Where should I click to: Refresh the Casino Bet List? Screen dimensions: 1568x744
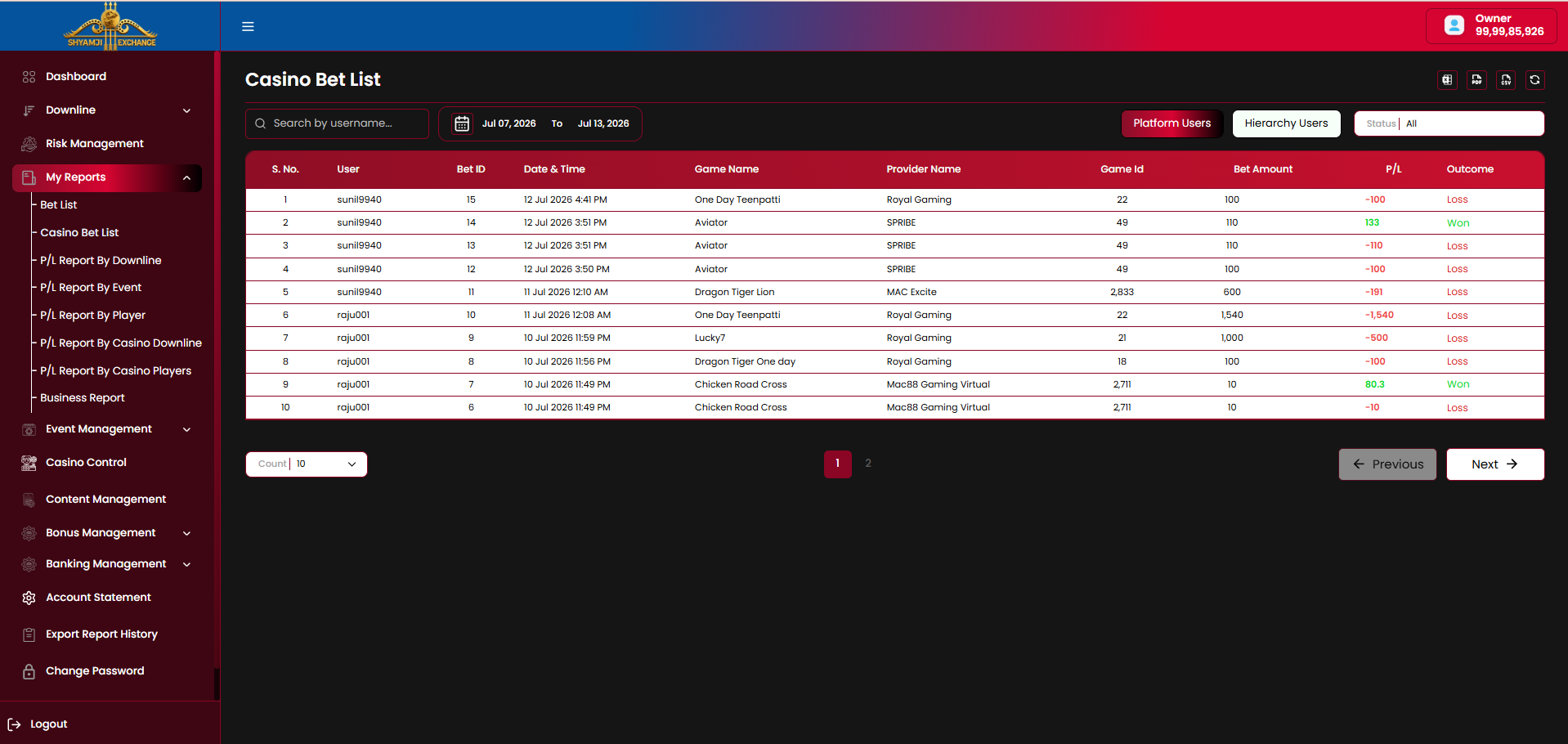(x=1534, y=79)
